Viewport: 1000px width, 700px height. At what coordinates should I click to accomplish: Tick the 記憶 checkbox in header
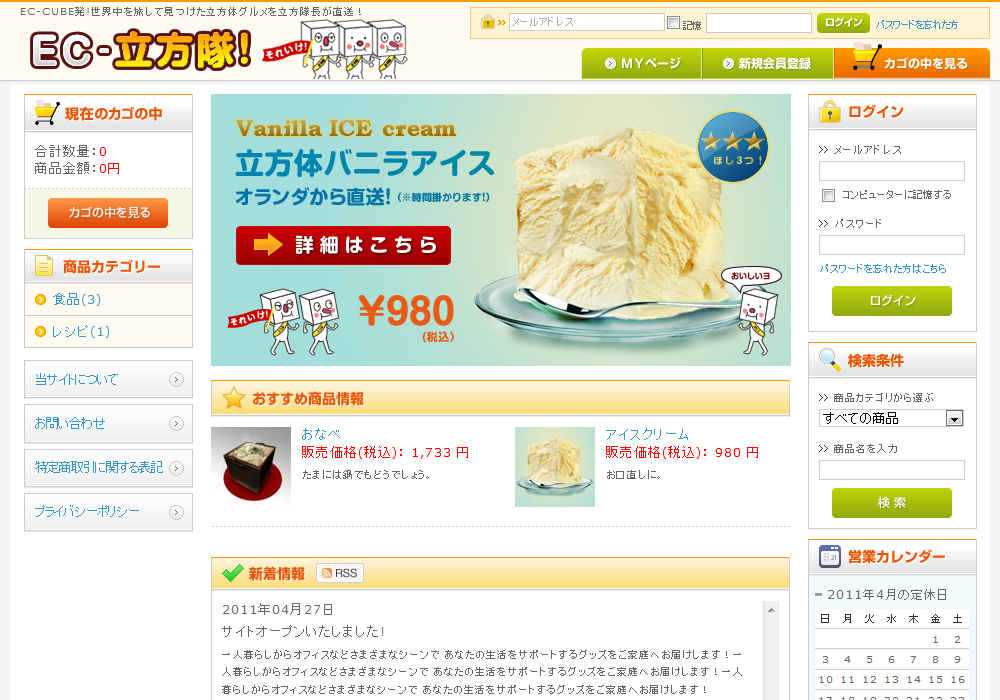click(673, 22)
